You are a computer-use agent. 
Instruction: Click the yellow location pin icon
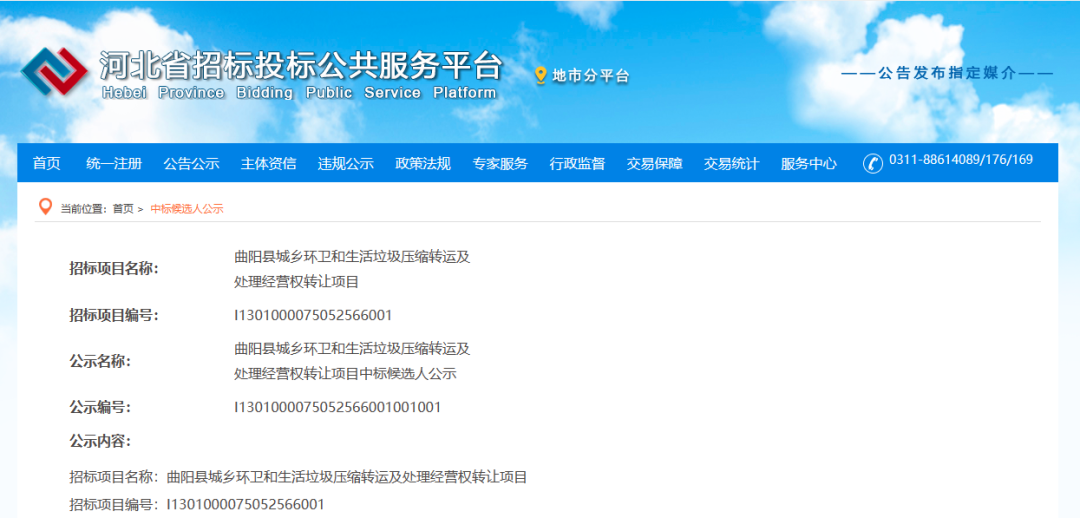(541, 76)
